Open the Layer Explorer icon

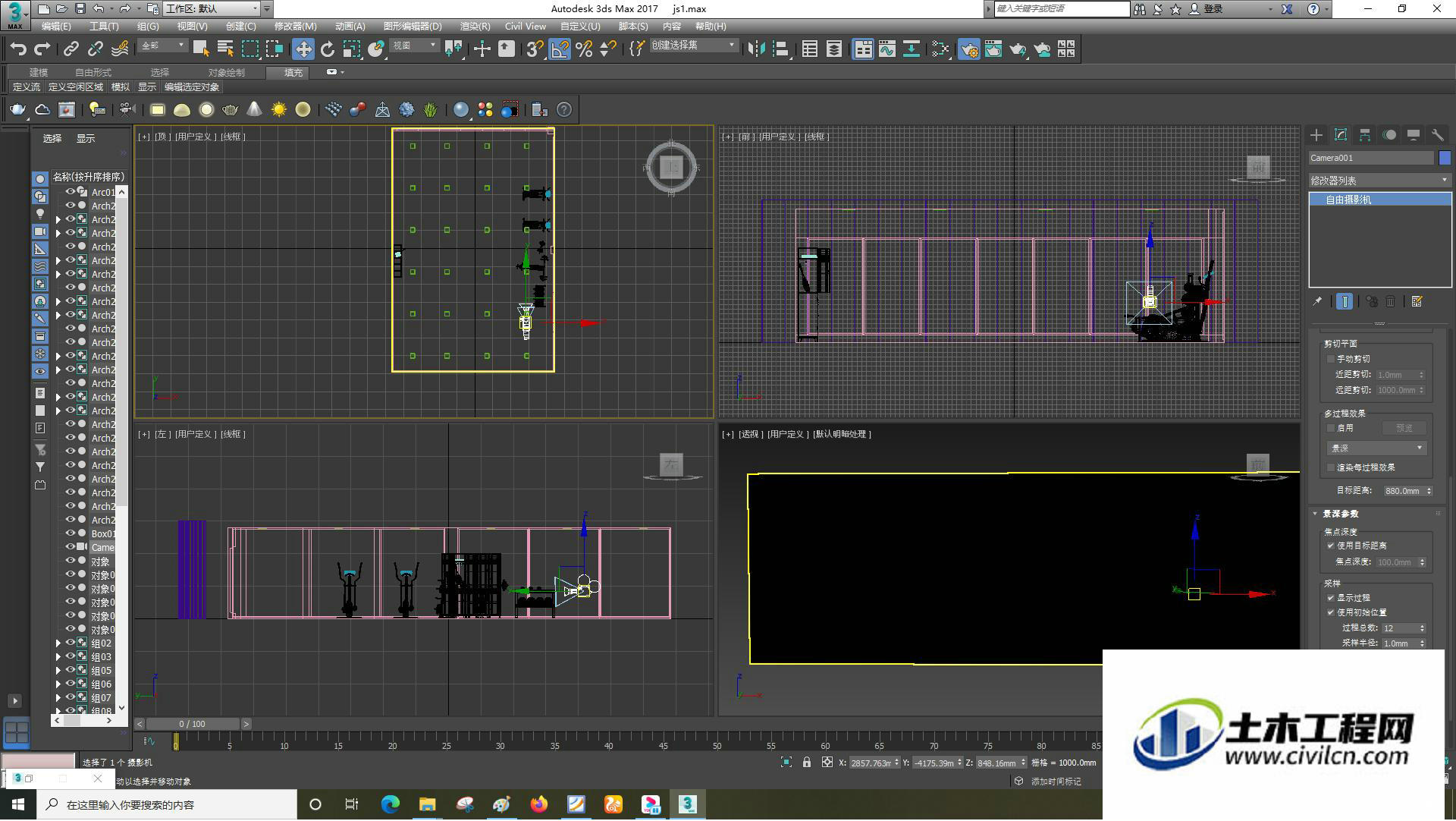834,49
